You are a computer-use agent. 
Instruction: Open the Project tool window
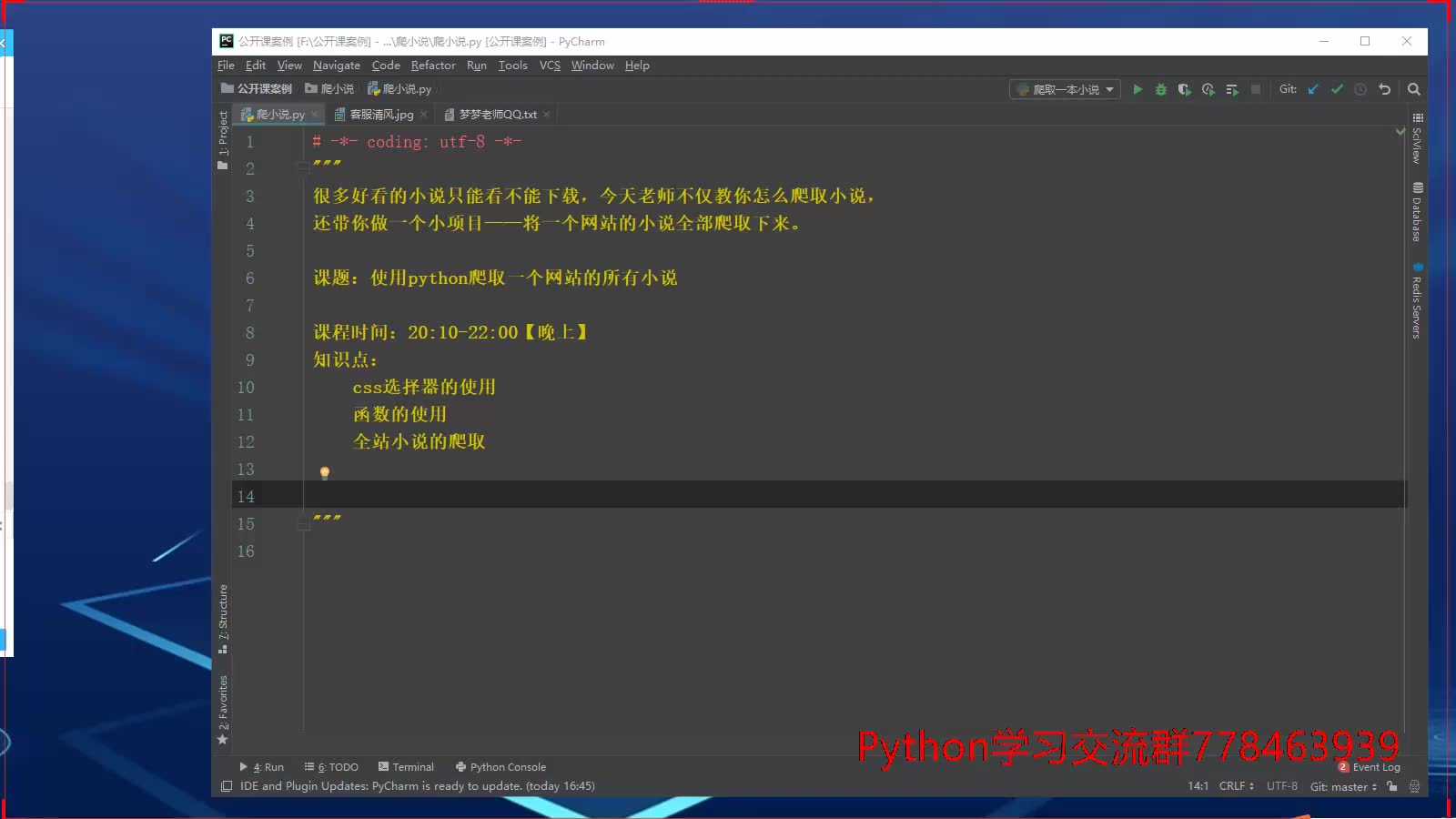pos(223,140)
